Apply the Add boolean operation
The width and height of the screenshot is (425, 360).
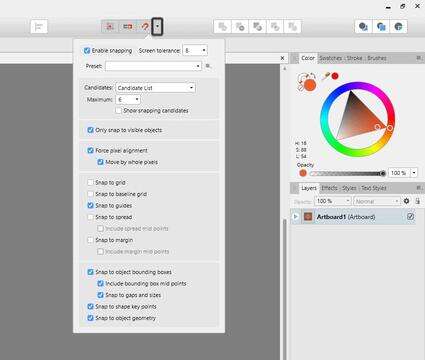pos(222,27)
